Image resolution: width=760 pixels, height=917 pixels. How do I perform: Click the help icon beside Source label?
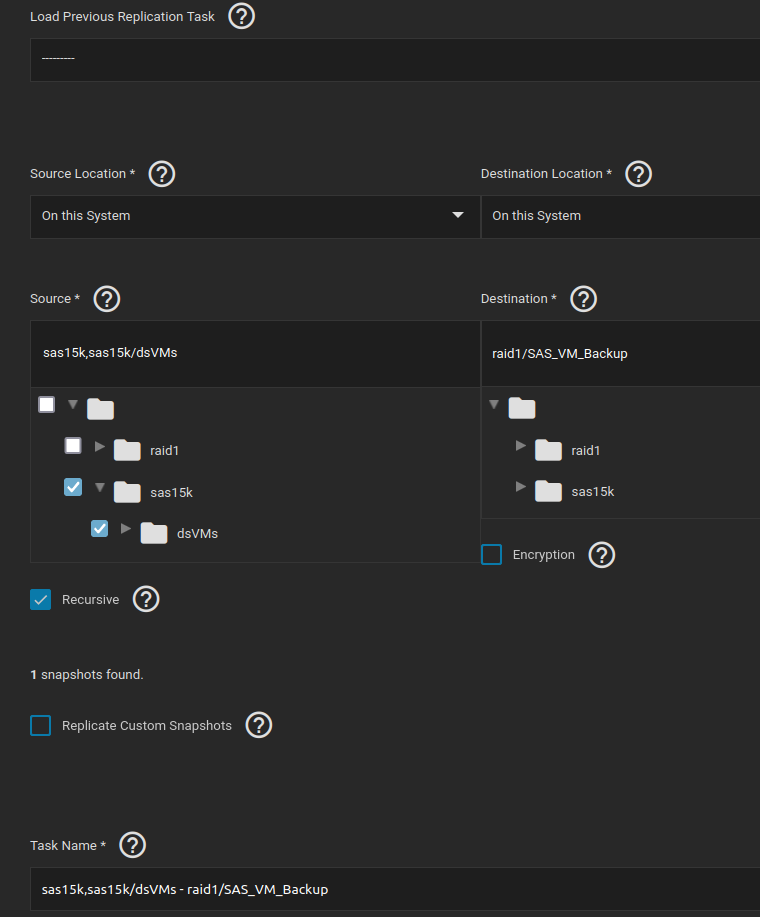click(x=106, y=299)
